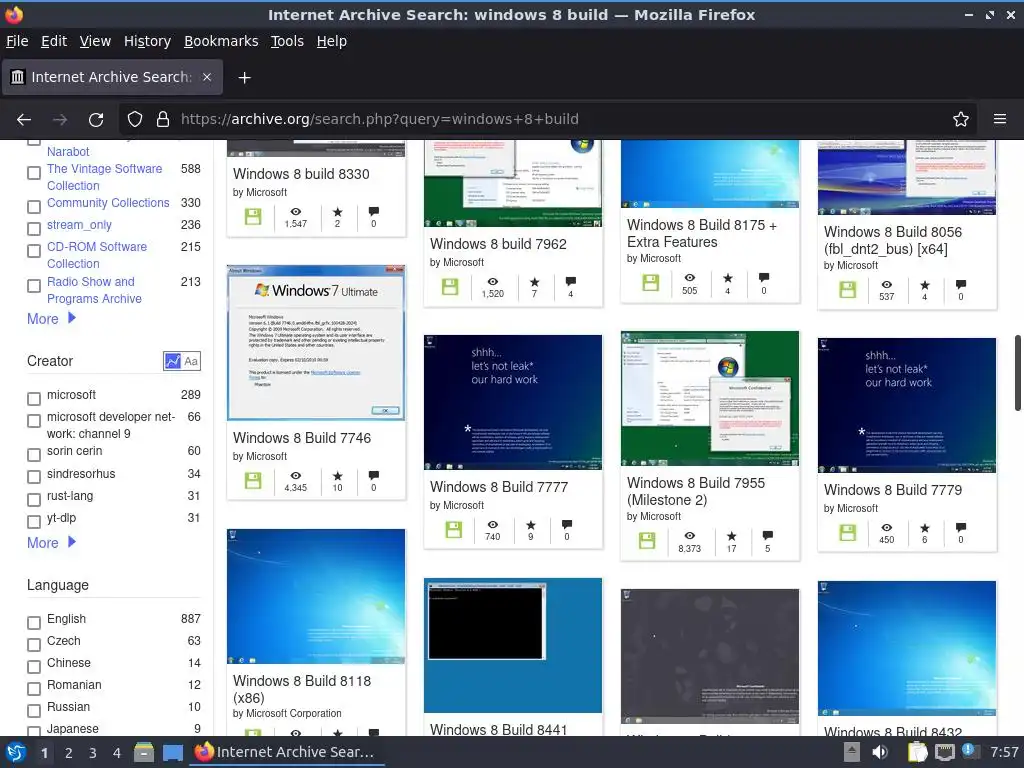This screenshot has height=768, width=1024.
Task: Open the Bookmarks menu
Action: (221, 41)
